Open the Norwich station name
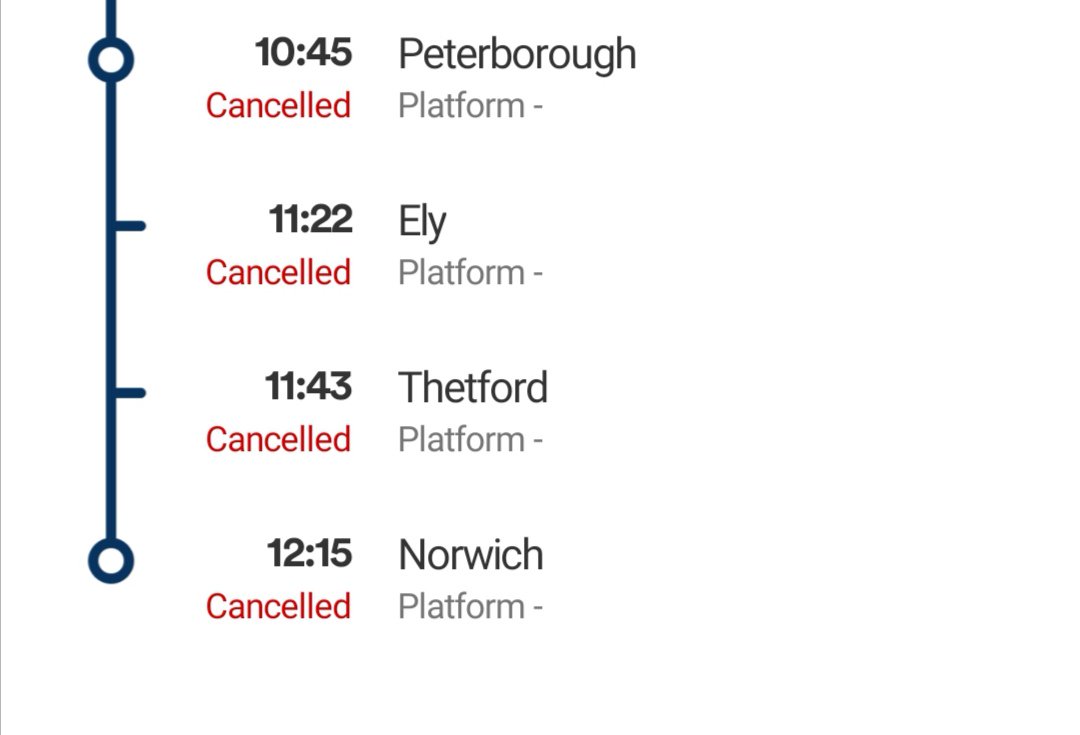 click(x=471, y=555)
